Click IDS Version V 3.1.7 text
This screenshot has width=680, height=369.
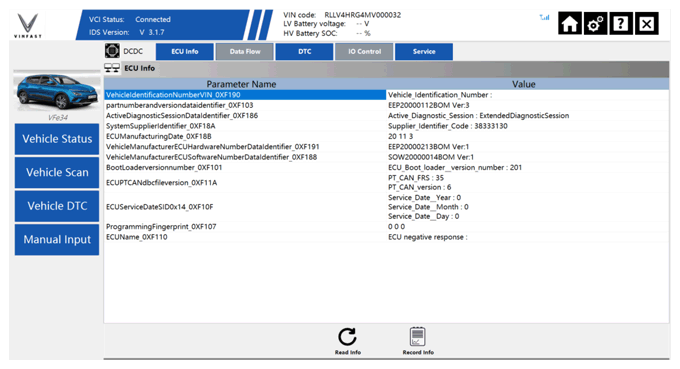pyautogui.click(x=127, y=33)
